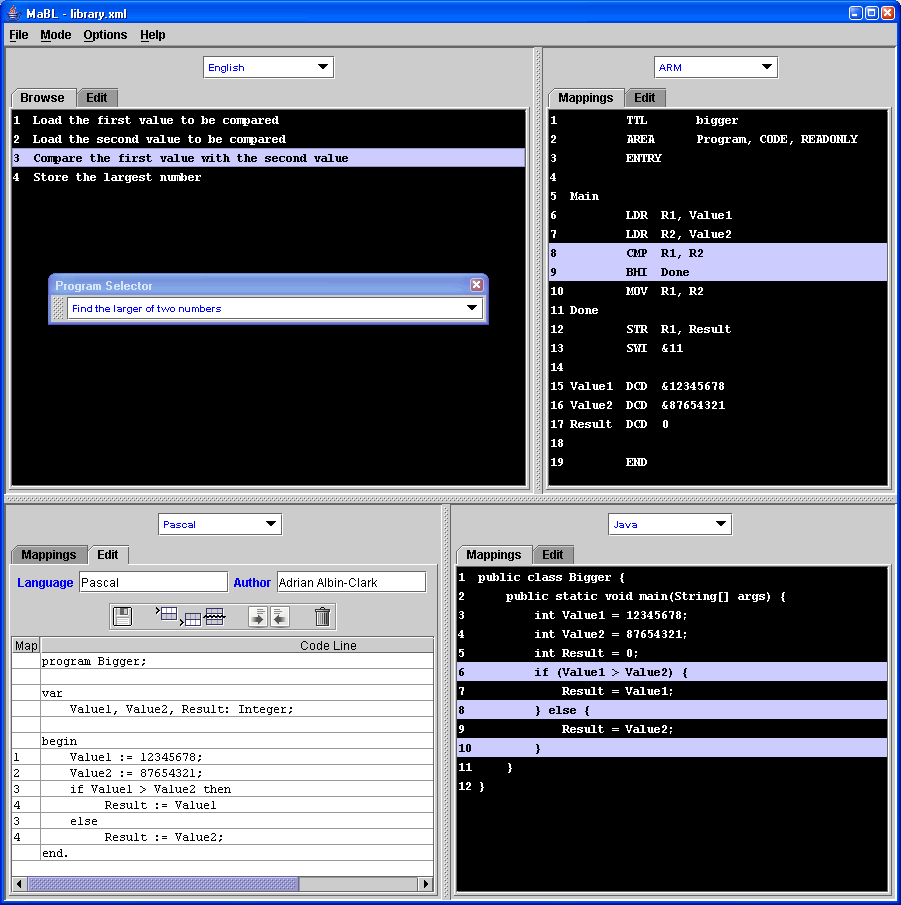
Task: Open the Options menu
Action: coord(105,35)
